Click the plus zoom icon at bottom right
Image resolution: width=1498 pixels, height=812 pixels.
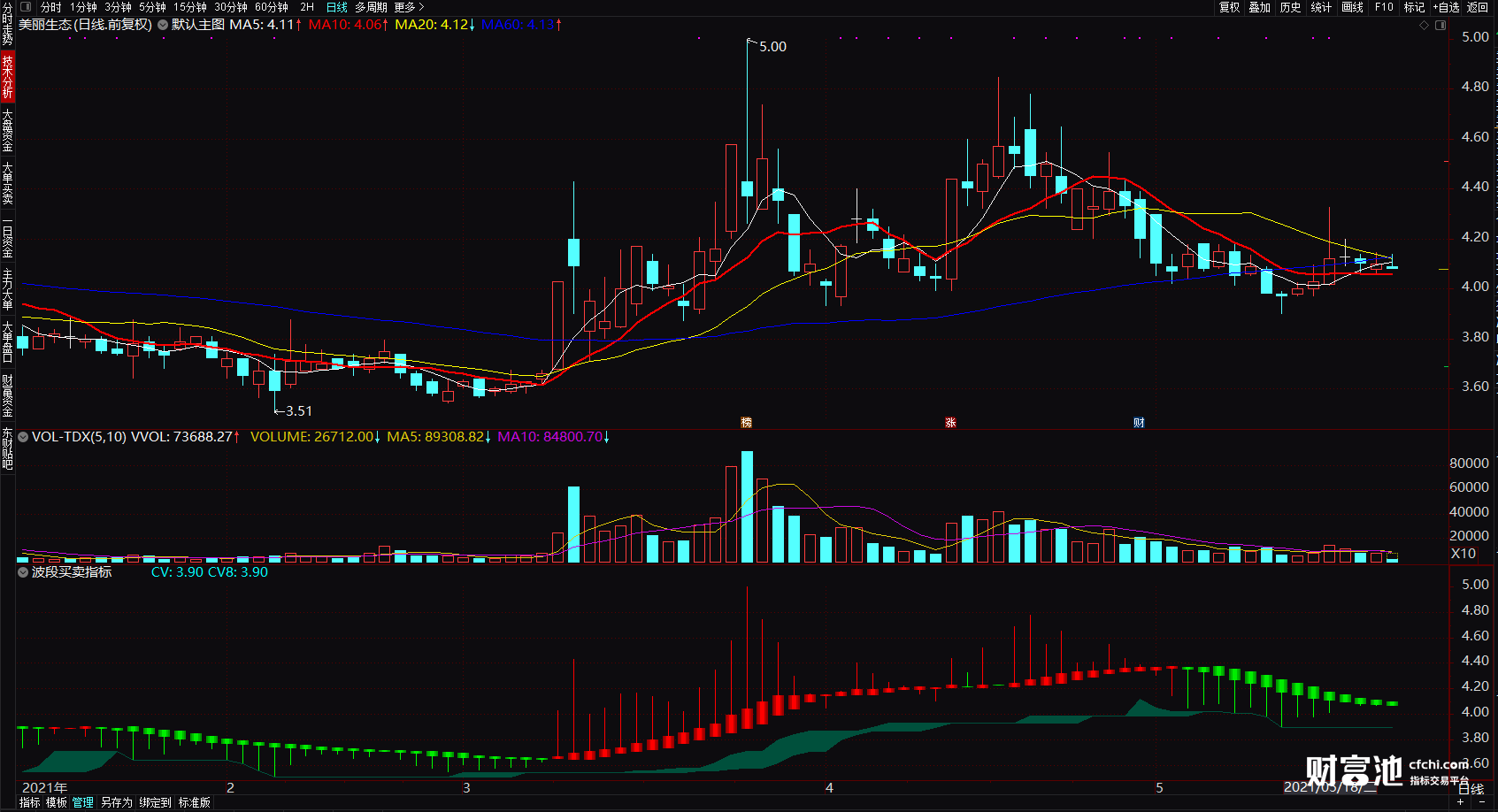(1460, 802)
